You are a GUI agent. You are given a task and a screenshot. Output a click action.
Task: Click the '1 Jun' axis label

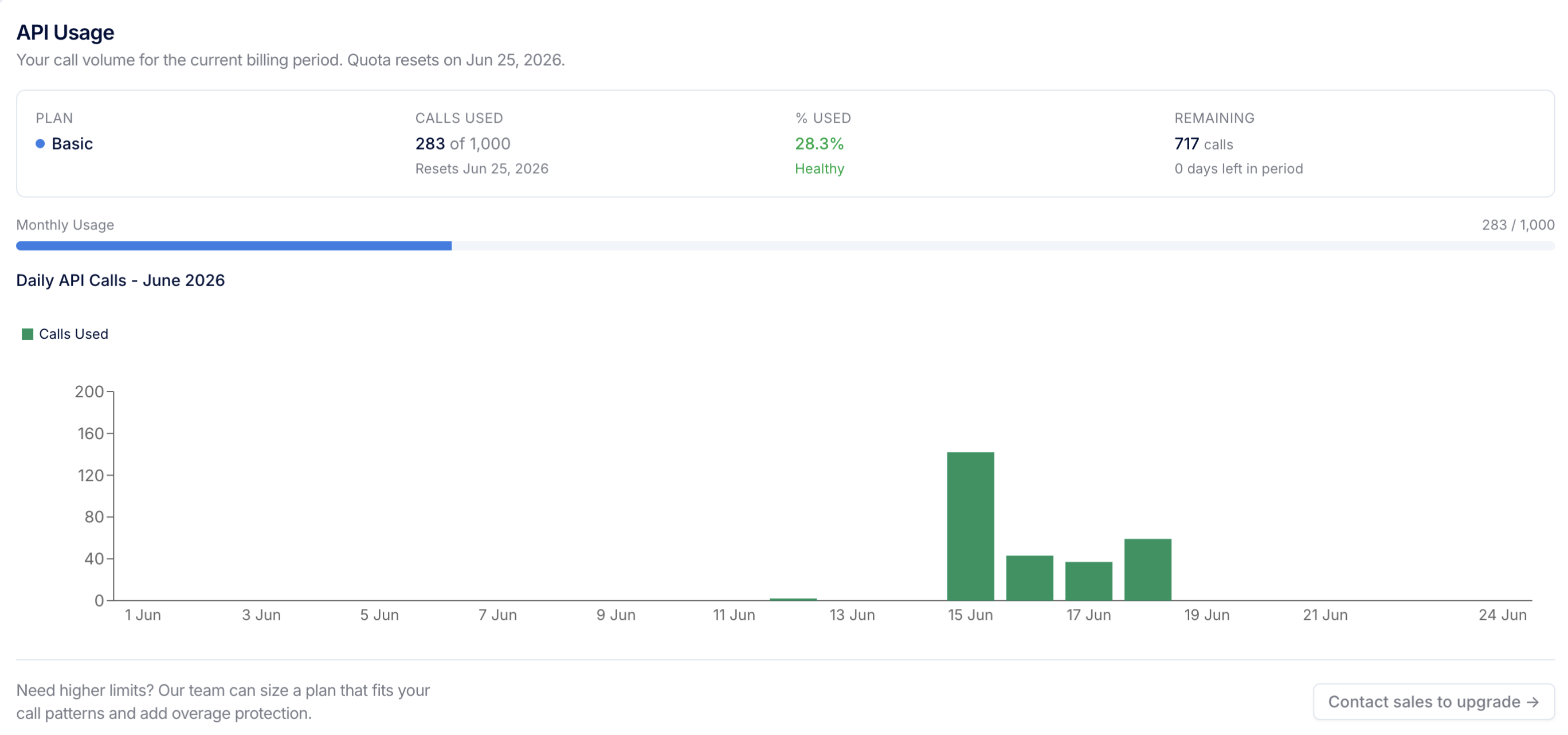point(143,615)
